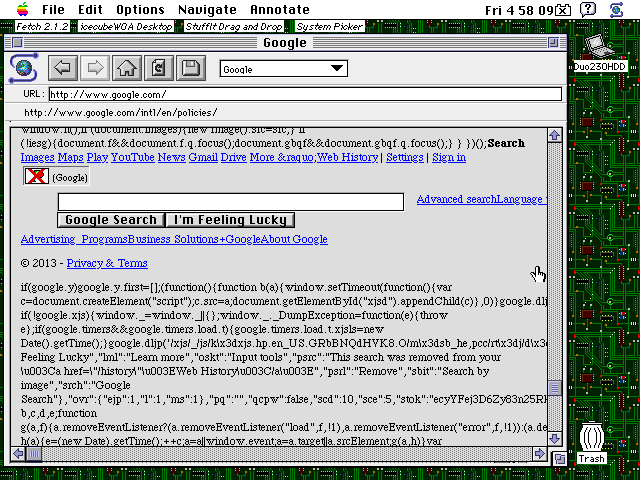Open the Business Solutions link

point(173,239)
